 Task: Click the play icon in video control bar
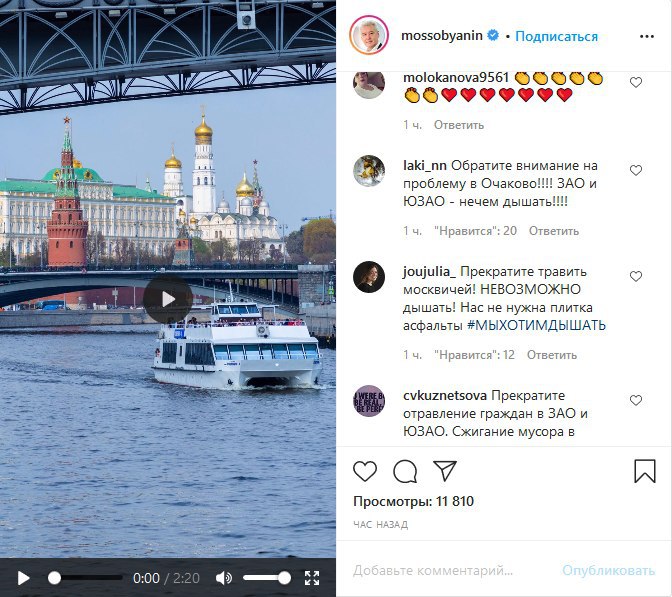[x=24, y=578]
